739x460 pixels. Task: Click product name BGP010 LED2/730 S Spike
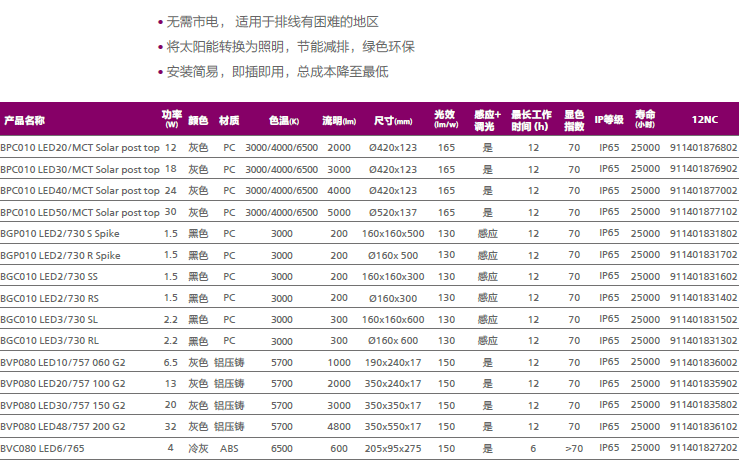[62, 233]
